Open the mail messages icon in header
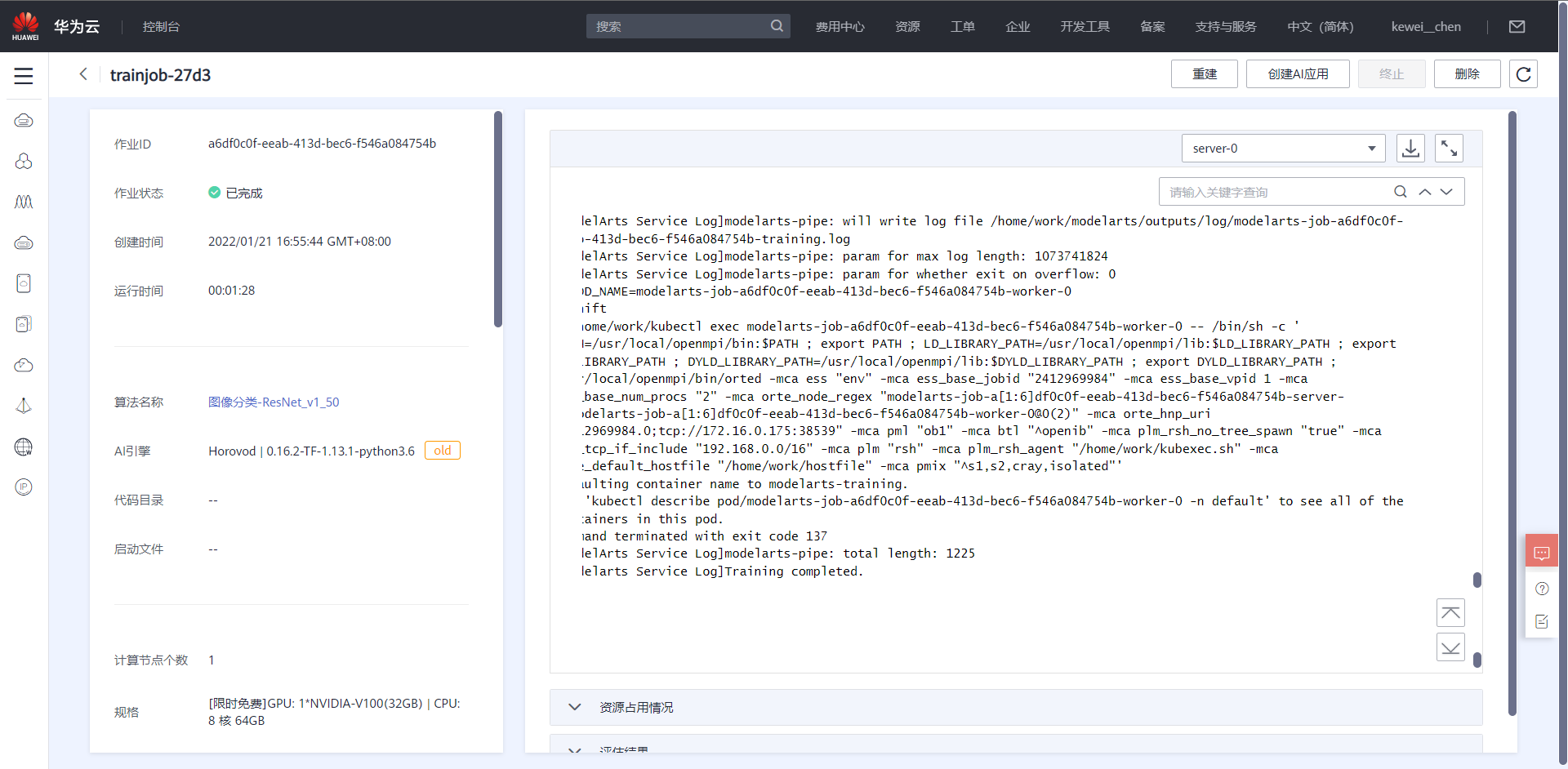1568x769 pixels. click(1517, 27)
